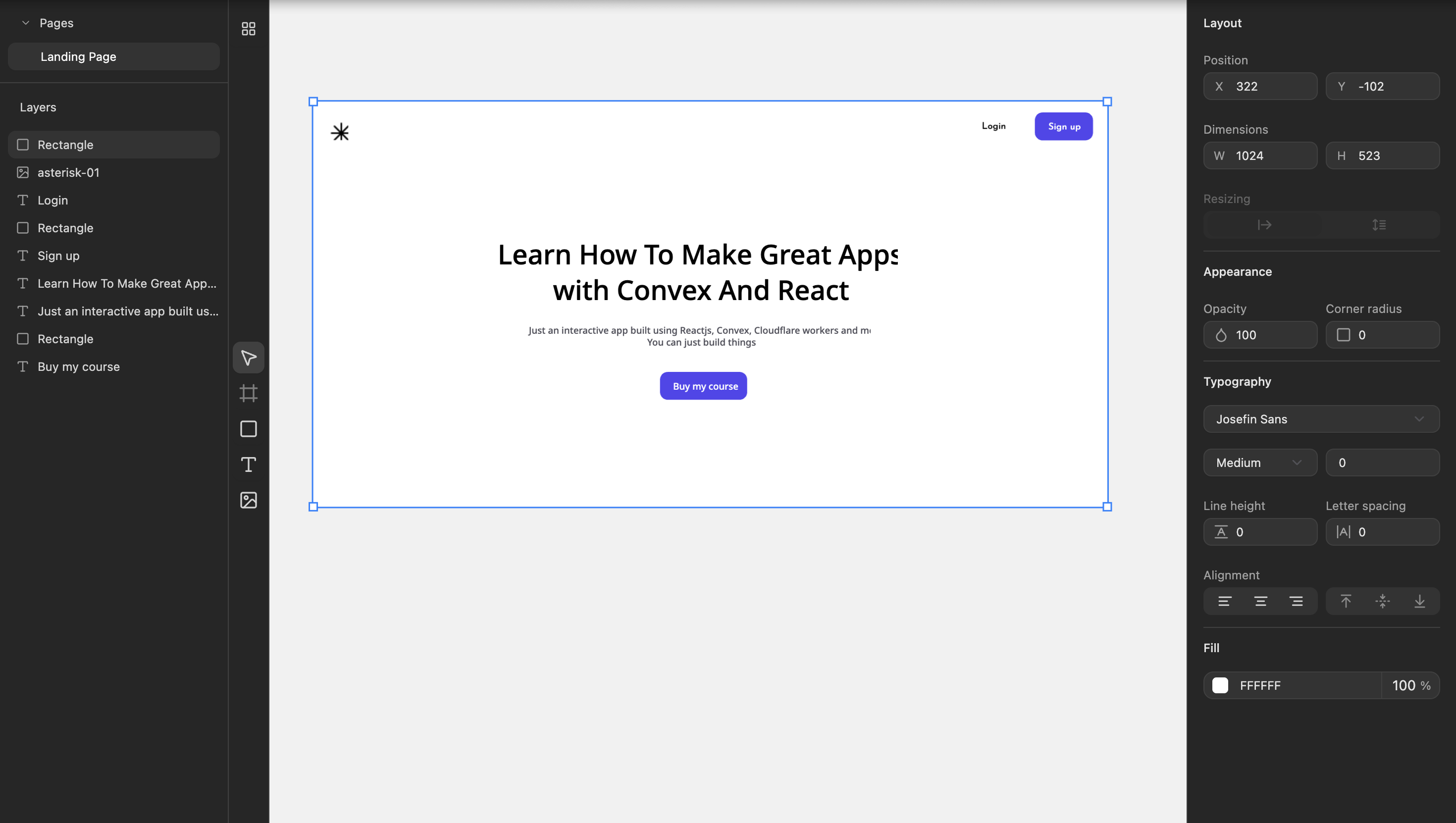Image resolution: width=1456 pixels, height=823 pixels.
Task: Align text to top vertically
Action: point(1346,602)
